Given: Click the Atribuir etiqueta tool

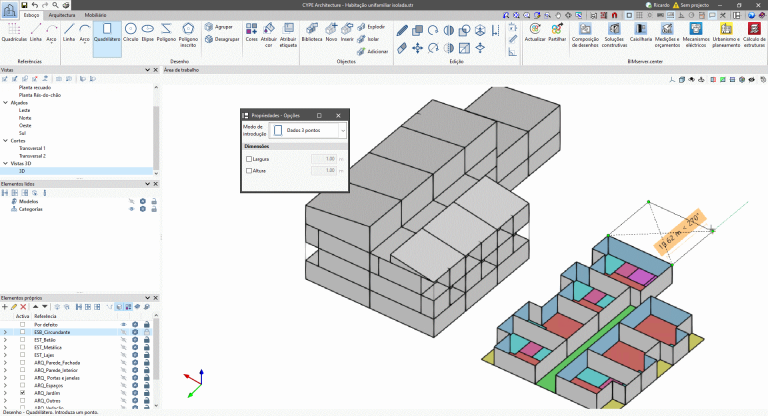Looking at the screenshot, I should point(288,35).
